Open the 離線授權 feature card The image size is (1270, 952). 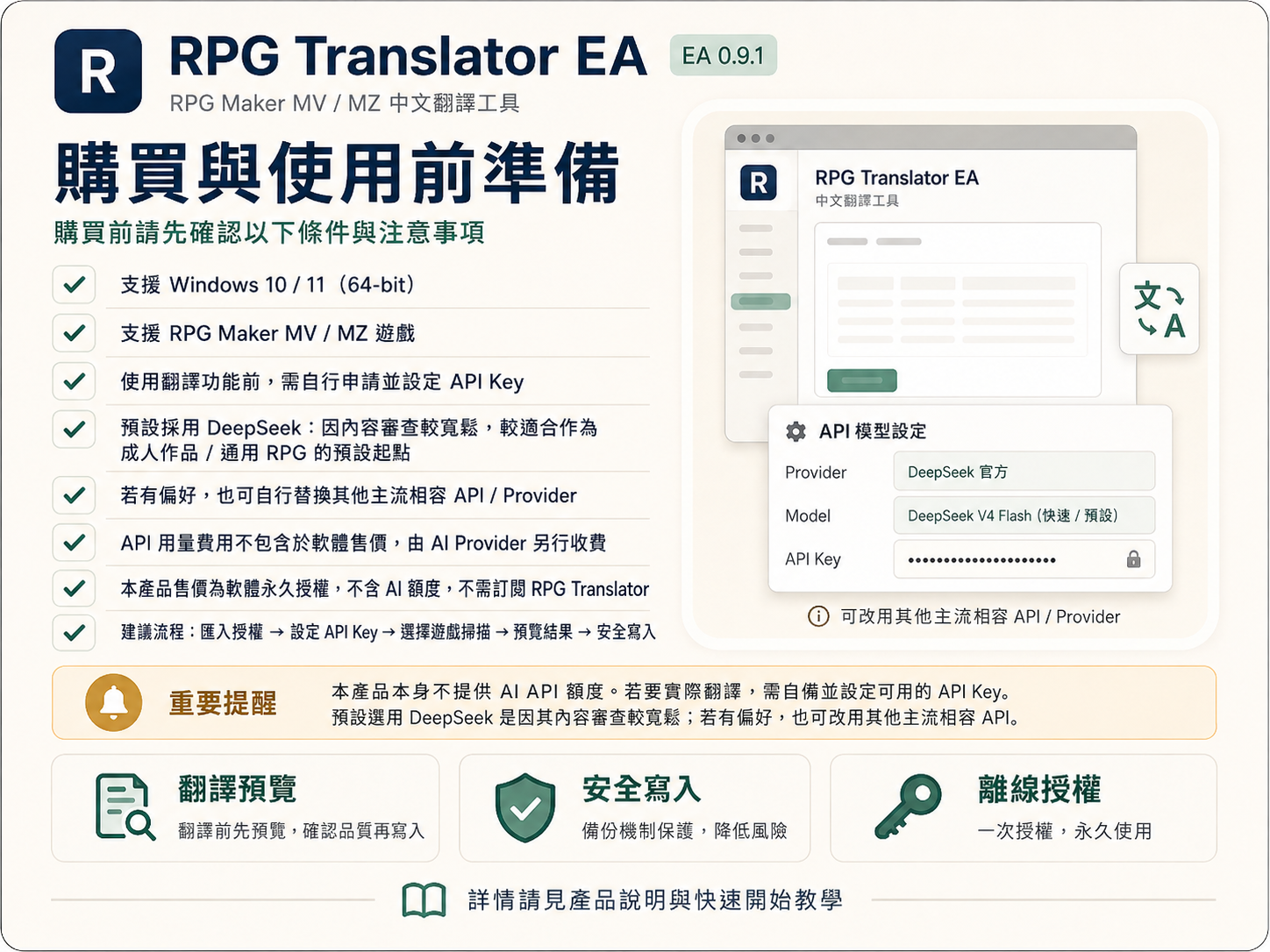1024,808
